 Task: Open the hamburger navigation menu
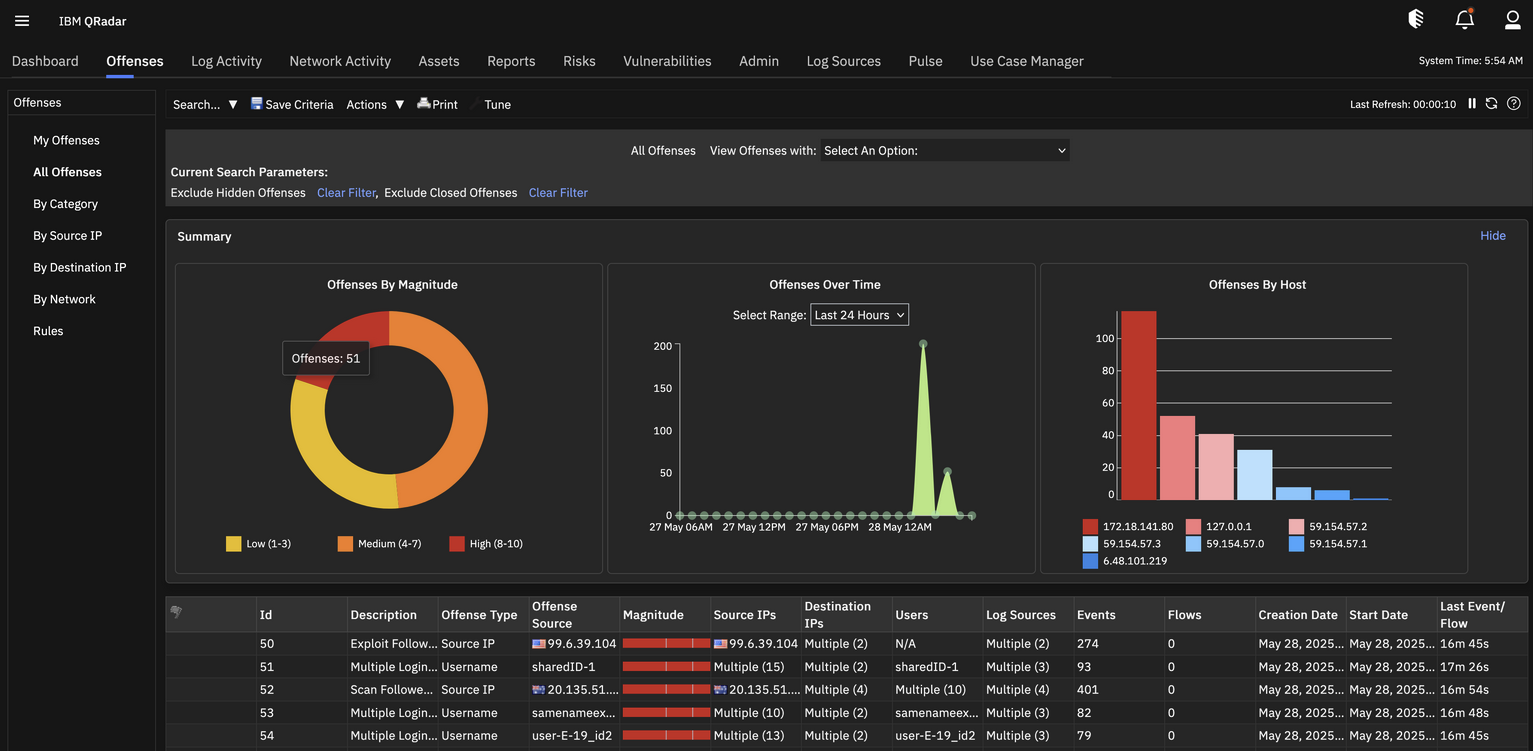(x=22, y=21)
